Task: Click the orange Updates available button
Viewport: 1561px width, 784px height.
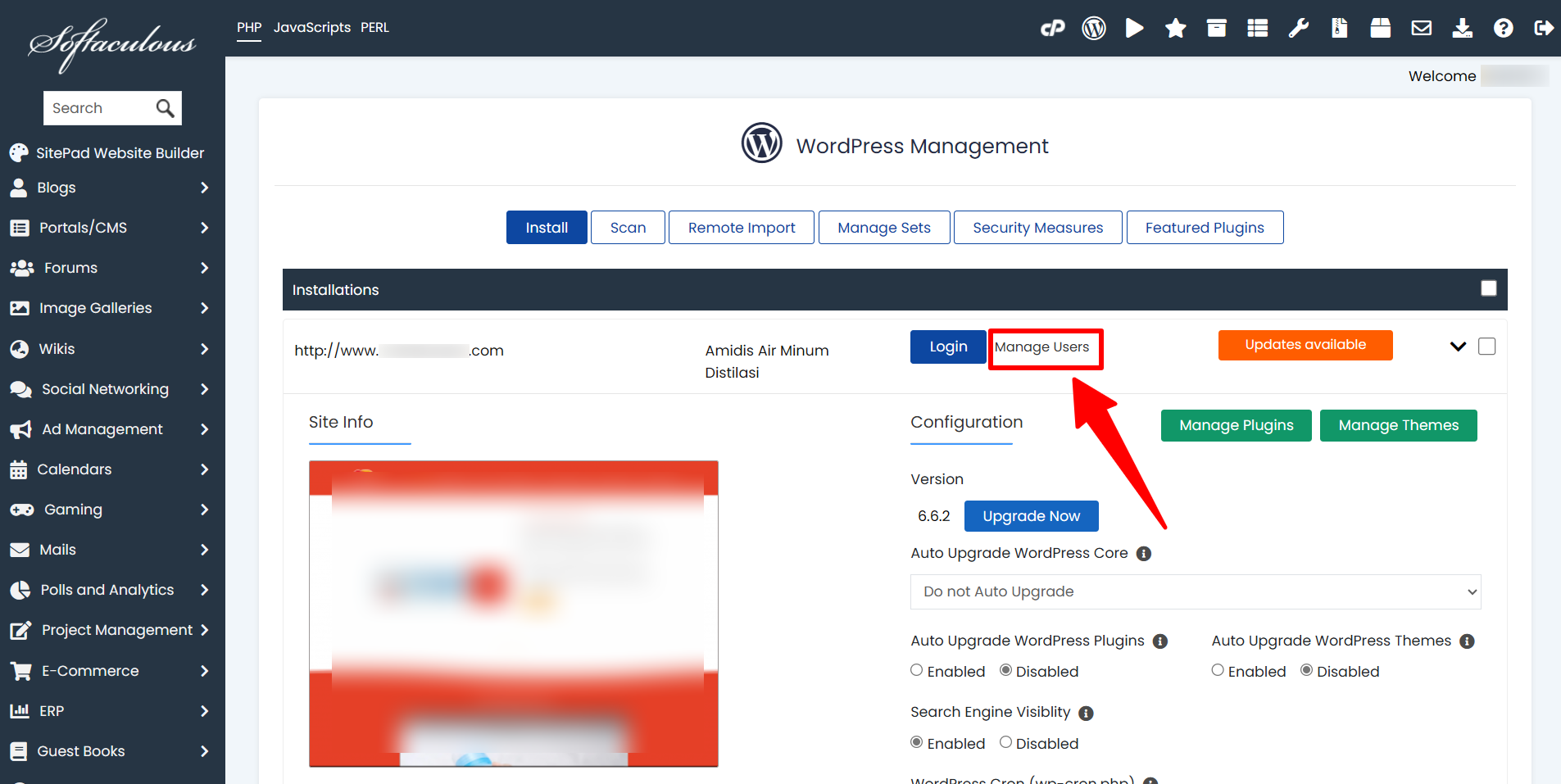Action: click(1305, 345)
